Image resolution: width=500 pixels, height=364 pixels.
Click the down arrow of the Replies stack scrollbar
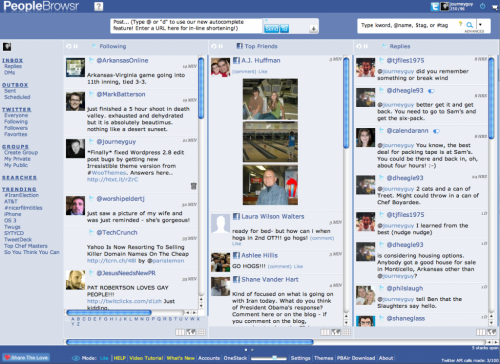tap(491, 323)
